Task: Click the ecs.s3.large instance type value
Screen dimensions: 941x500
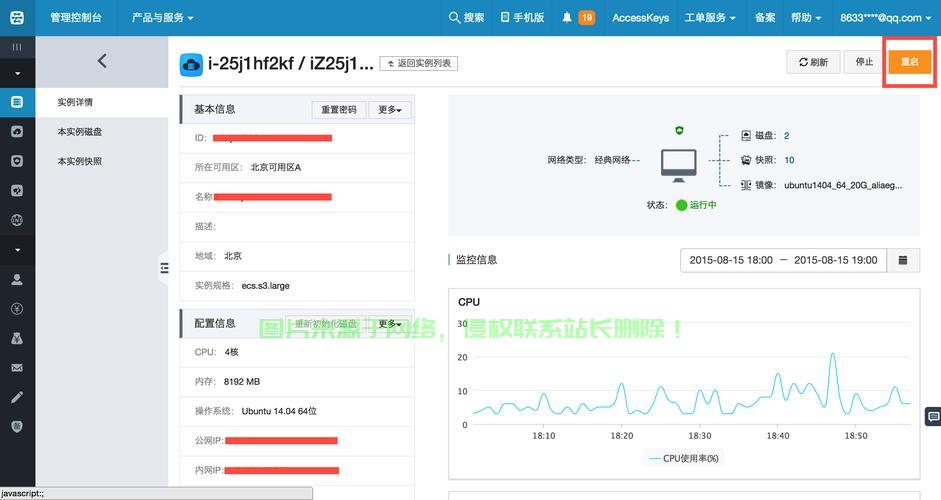Action: point(265,286)
